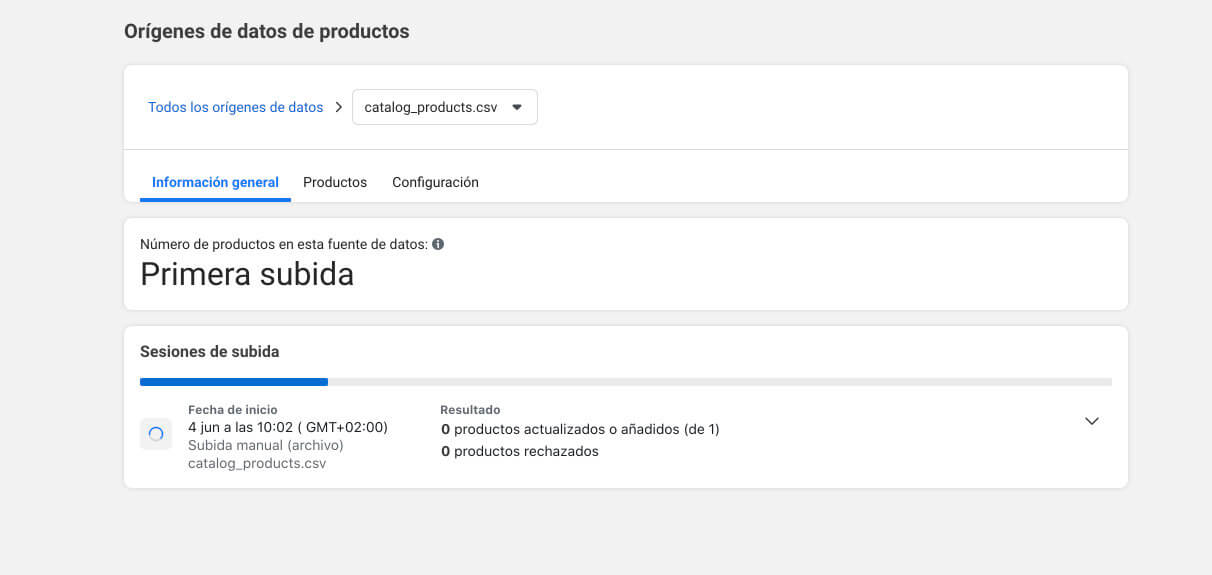Viewport: 1212px width, 575px height.
Task: Open the Configuración tab
Action: click(435, 182)
